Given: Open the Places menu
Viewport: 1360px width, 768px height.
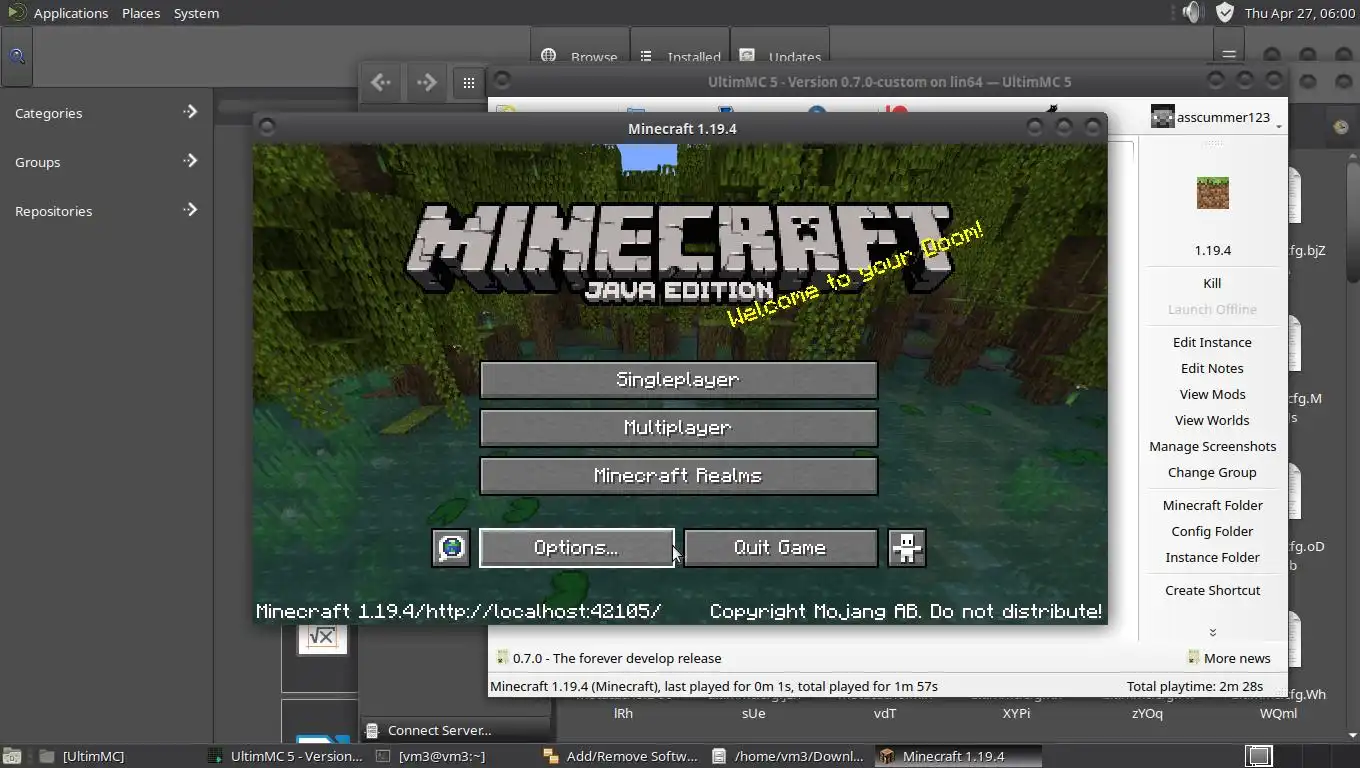Looking at the screenshot, I should pos(141,13).
